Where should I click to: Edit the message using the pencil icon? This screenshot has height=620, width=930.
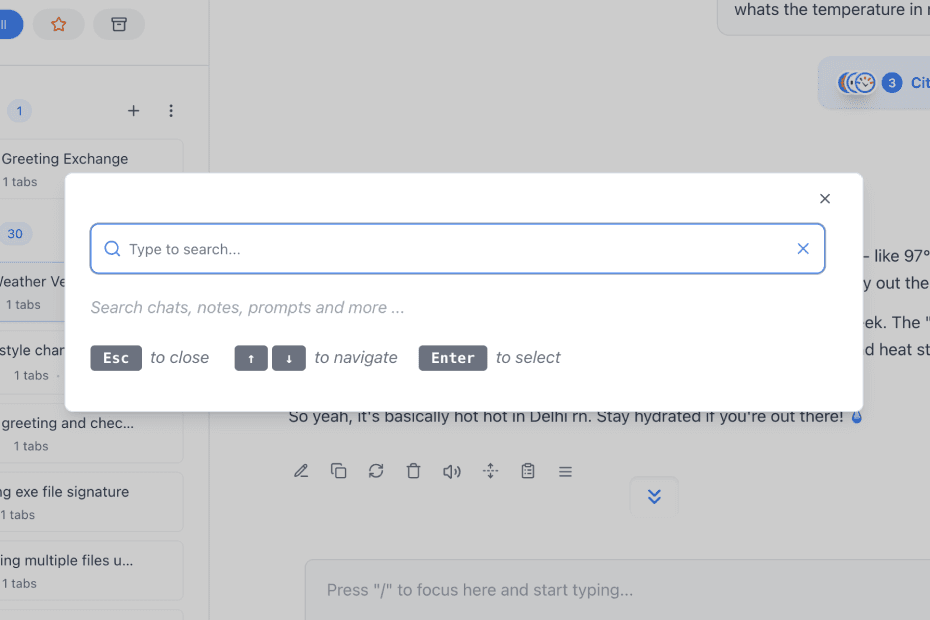click(x=300, y=470)
